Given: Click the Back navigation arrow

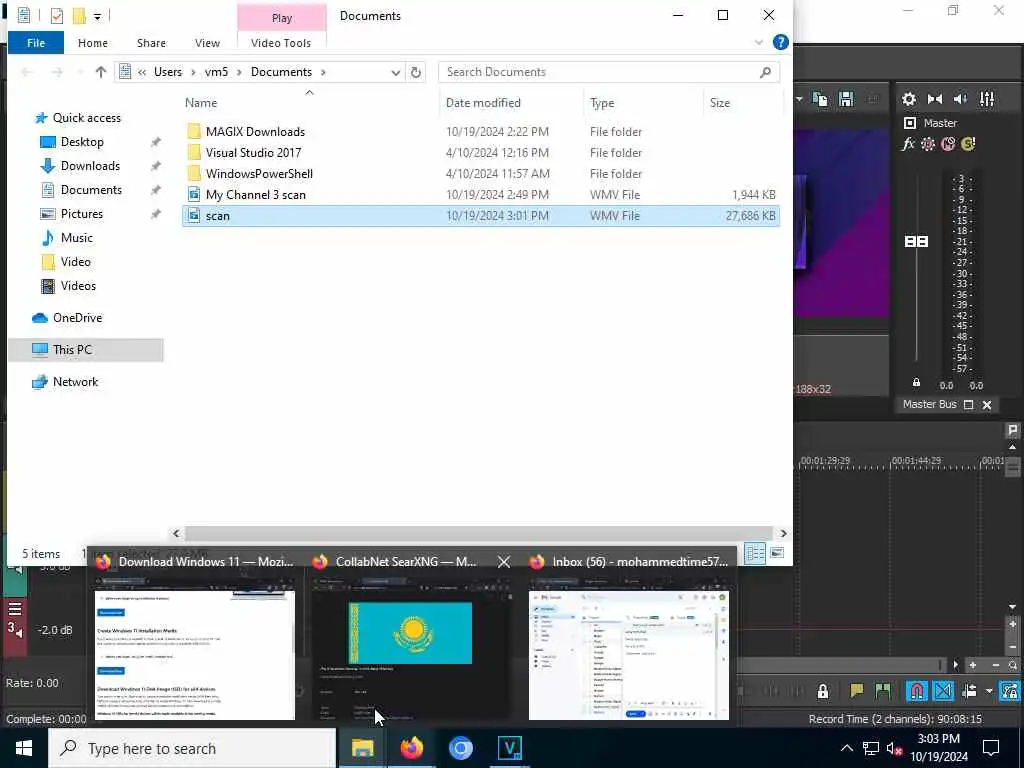Looking at the screenshot, I should (x=27, y=72).
